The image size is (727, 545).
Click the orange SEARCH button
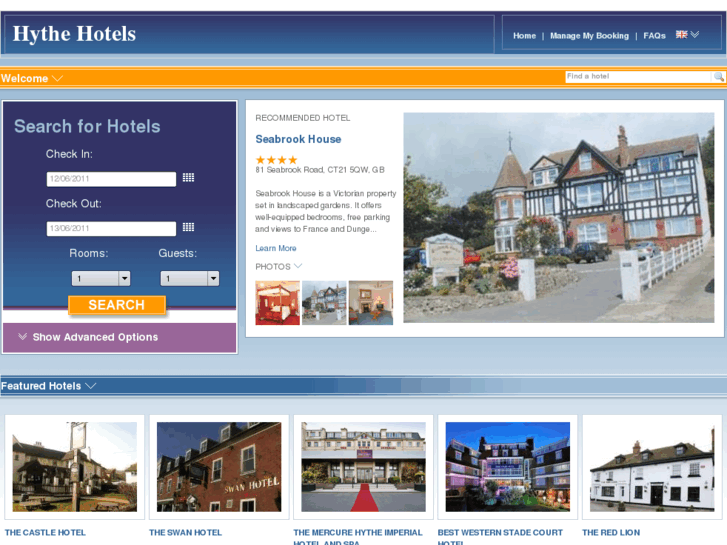tap(117, 305)
